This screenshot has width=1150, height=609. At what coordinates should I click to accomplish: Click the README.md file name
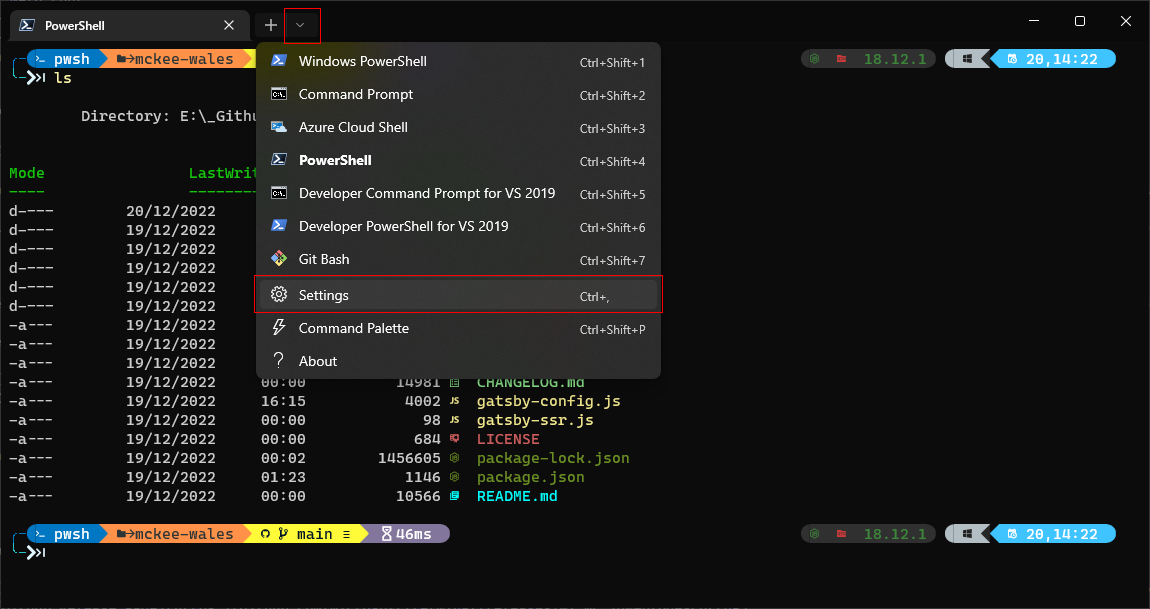tap(517, 497)
